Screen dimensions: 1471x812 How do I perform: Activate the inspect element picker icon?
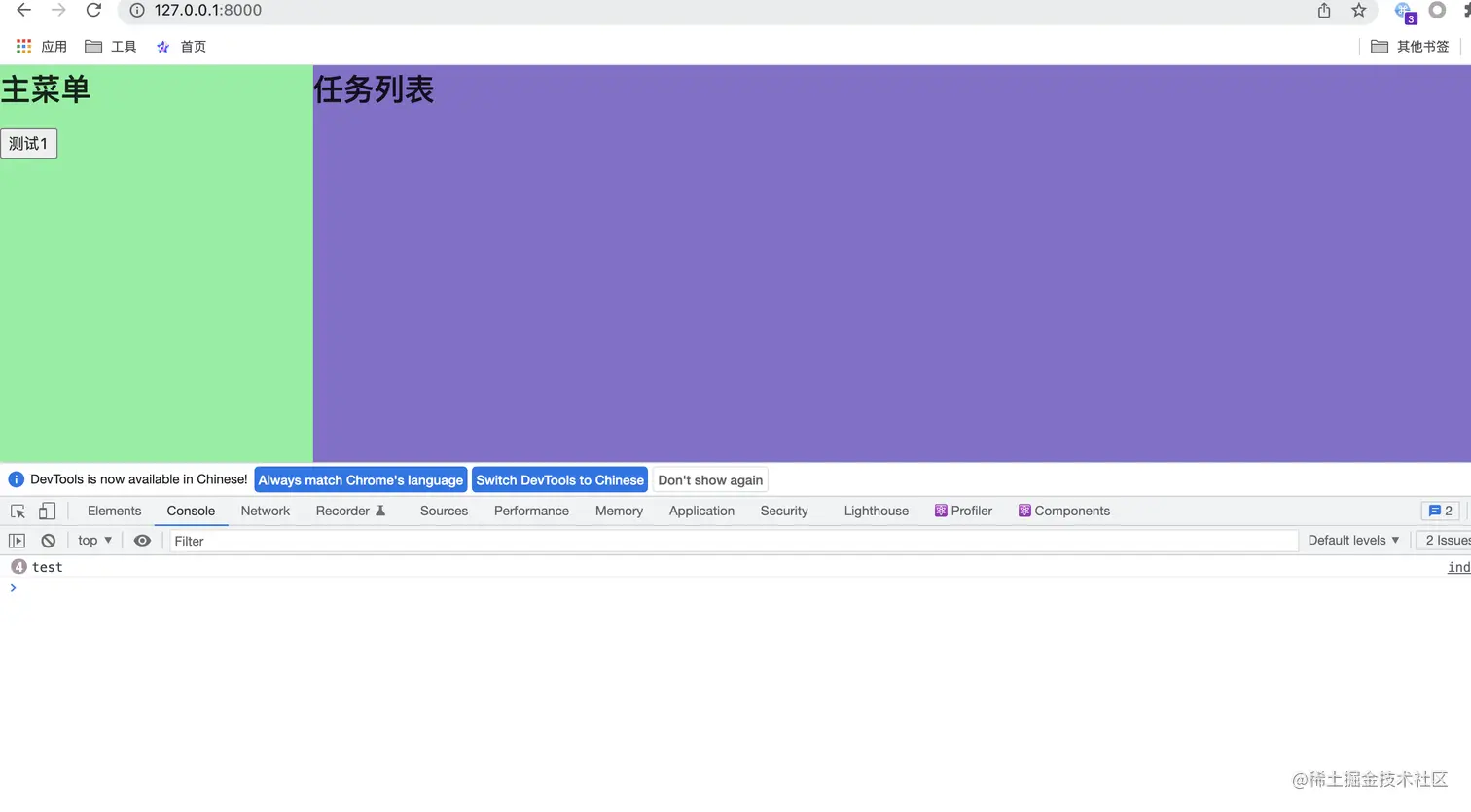click(18, 511)
